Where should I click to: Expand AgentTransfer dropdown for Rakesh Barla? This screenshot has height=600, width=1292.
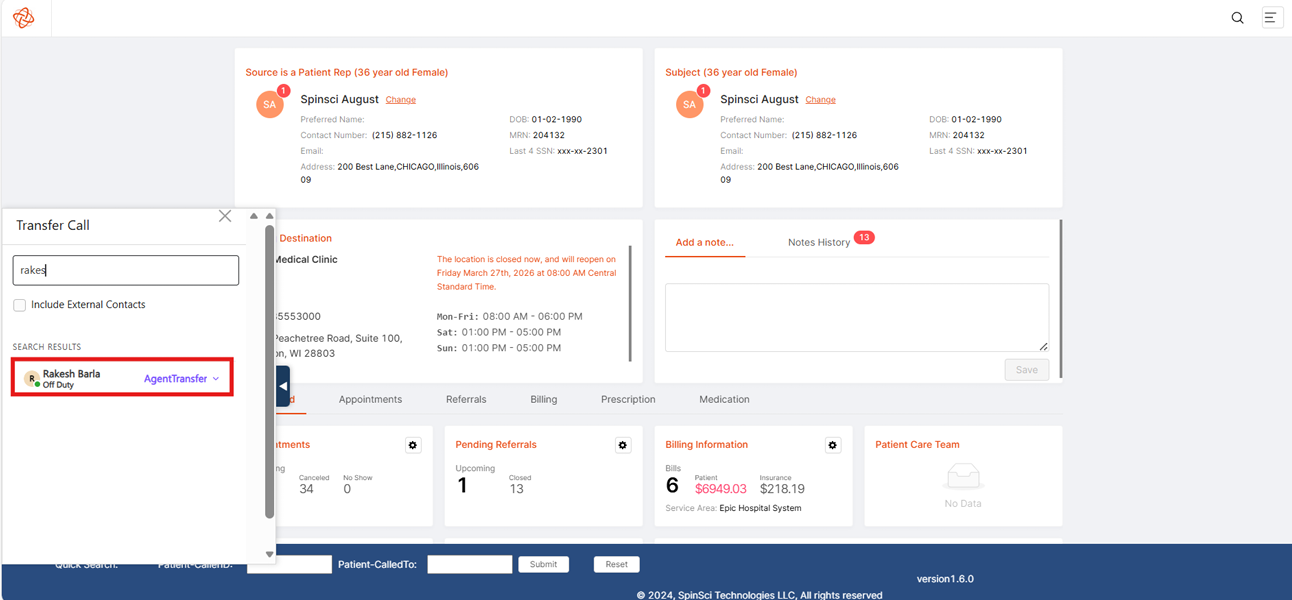pos(182,379)
